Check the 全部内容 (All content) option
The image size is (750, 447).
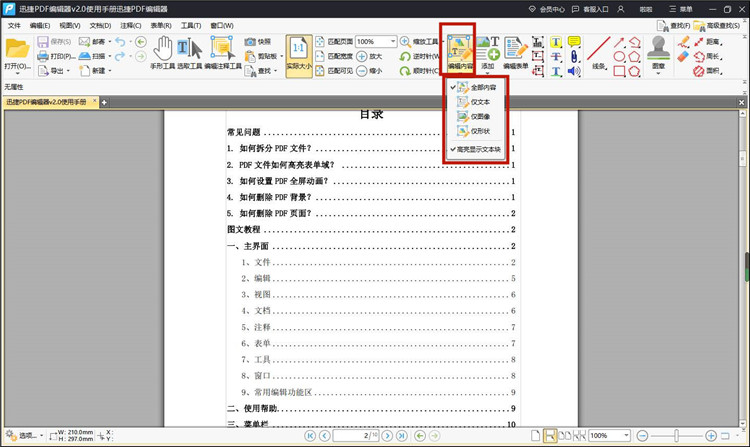[474, 87]
